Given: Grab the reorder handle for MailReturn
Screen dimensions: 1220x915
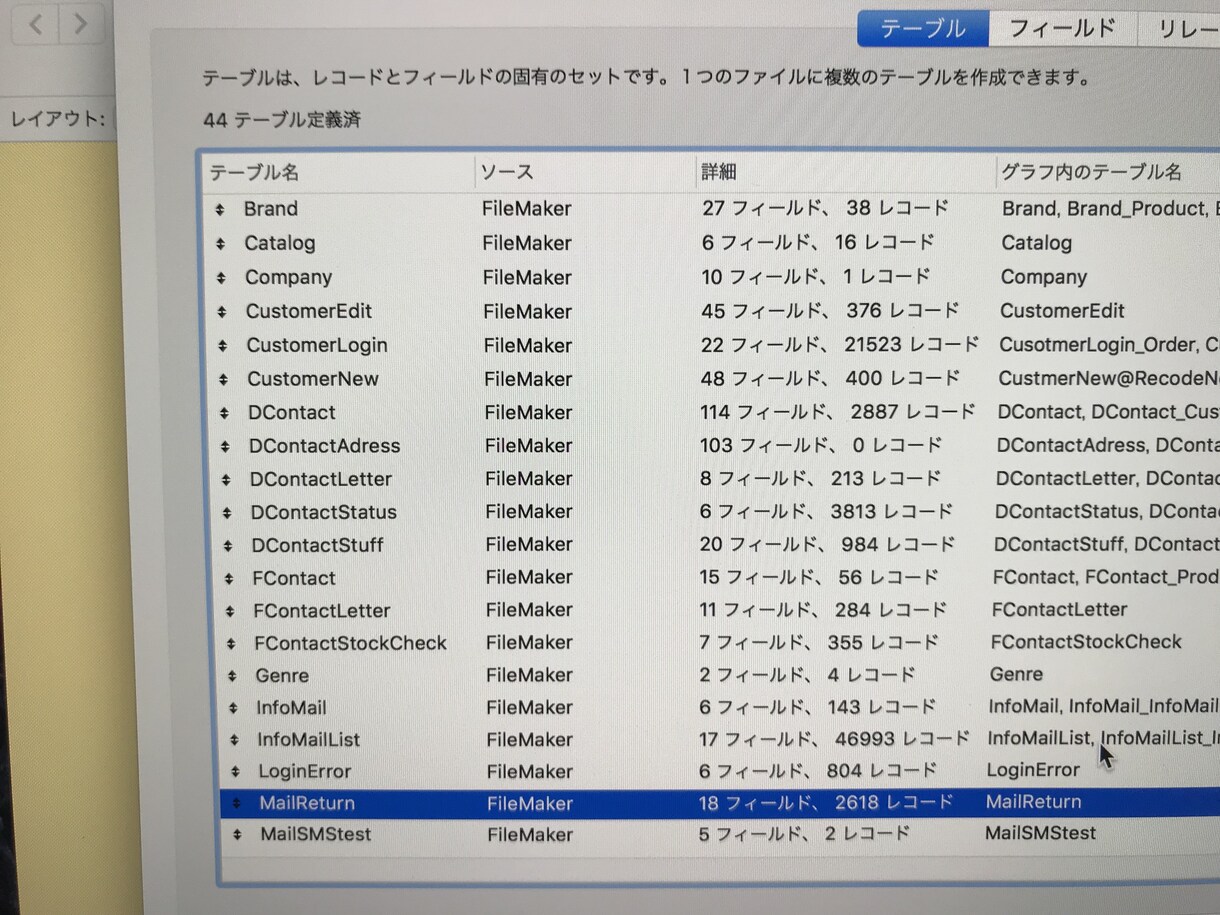Looking at the screenshot, I should click(x=237, y=803).
